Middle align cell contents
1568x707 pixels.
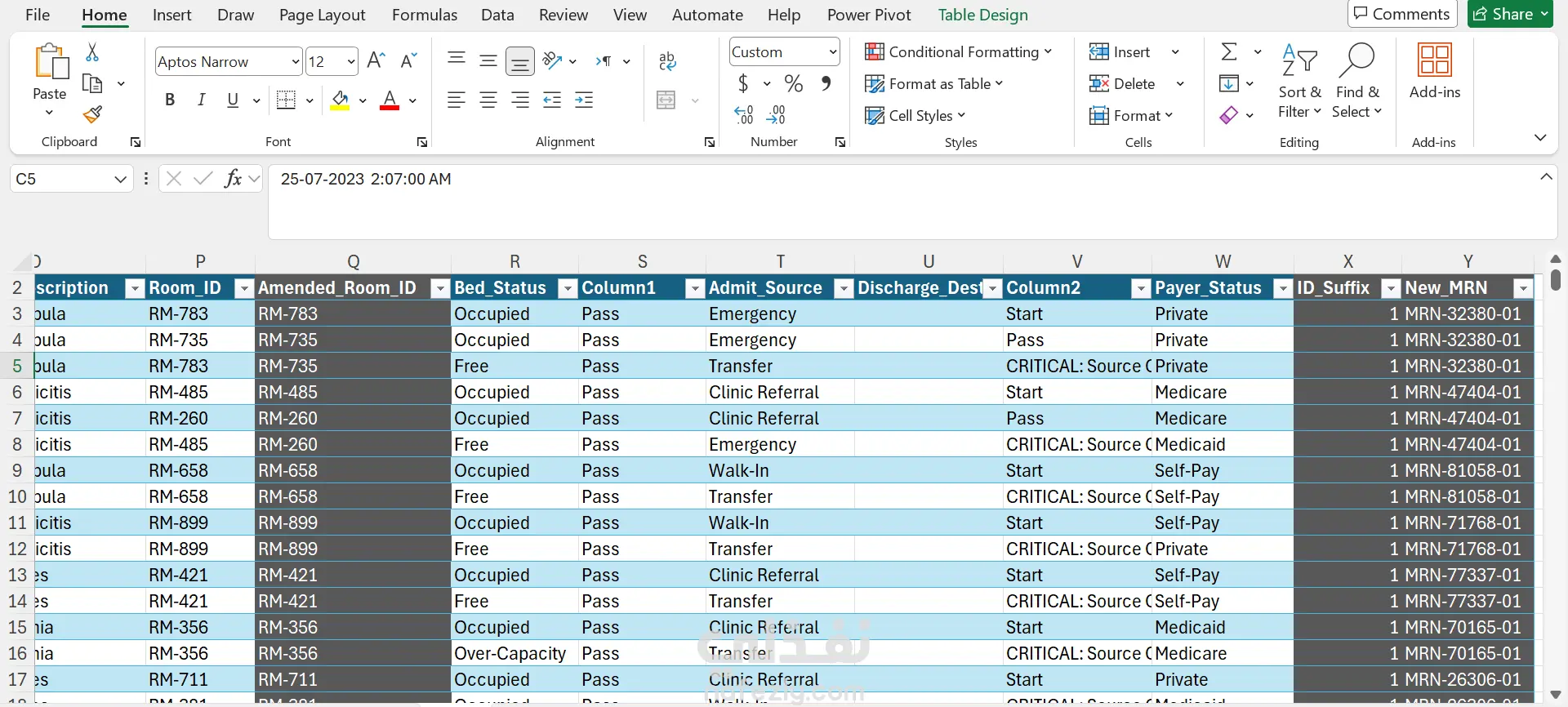coord(488,60)
